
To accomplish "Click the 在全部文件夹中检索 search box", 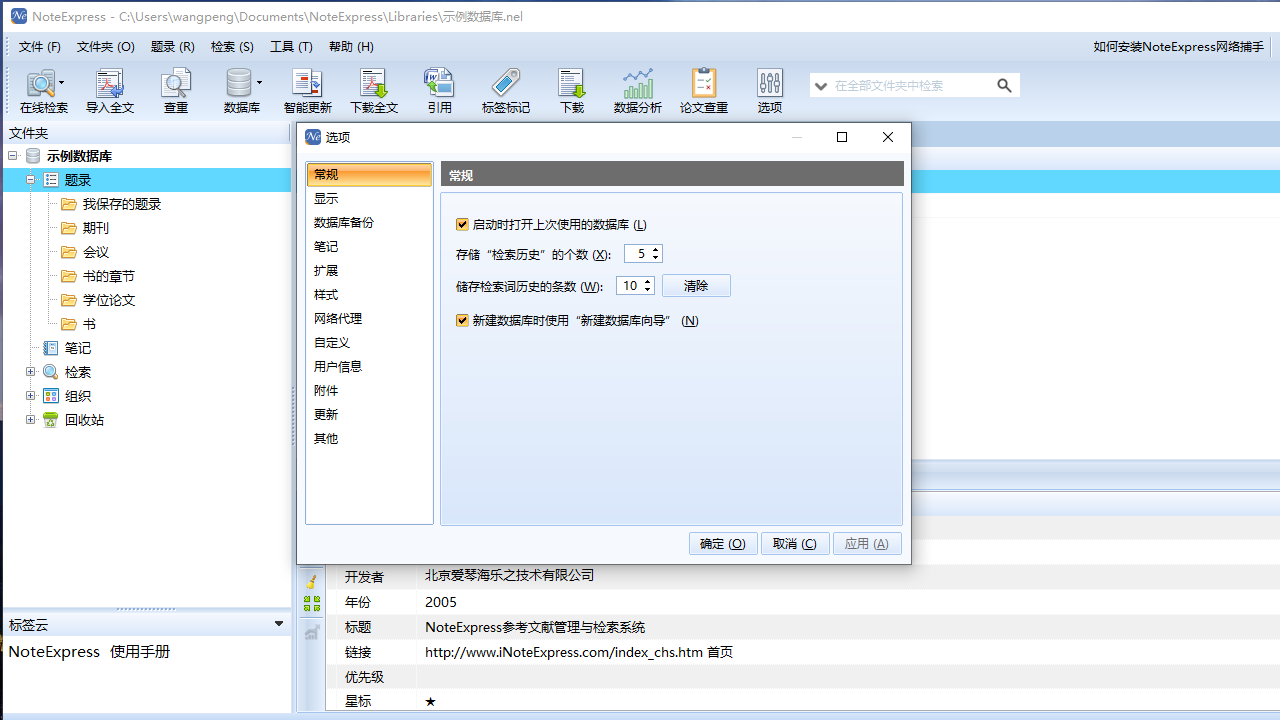I will 910,85.
